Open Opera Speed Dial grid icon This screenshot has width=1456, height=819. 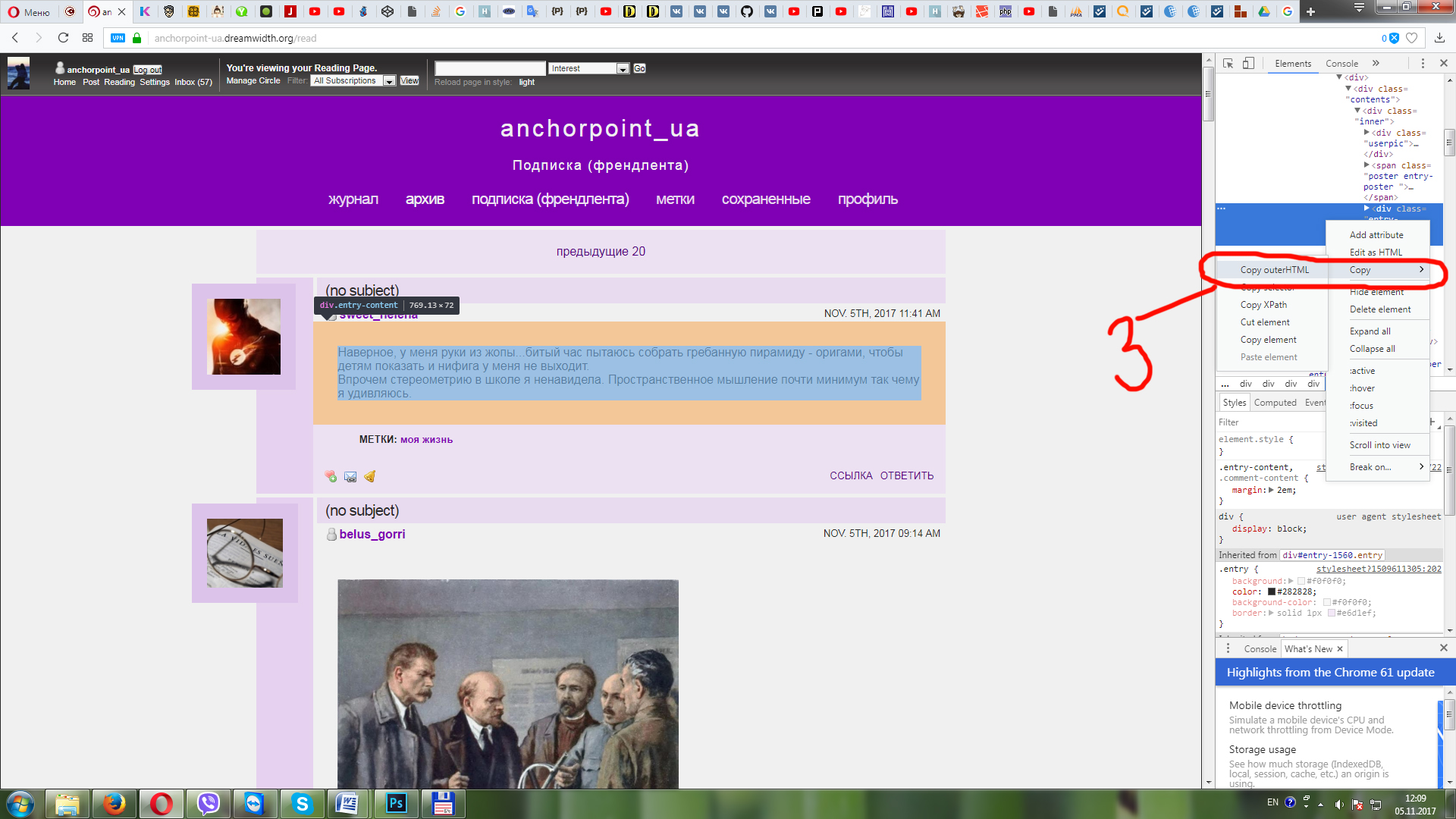click(x=88, y=38)
